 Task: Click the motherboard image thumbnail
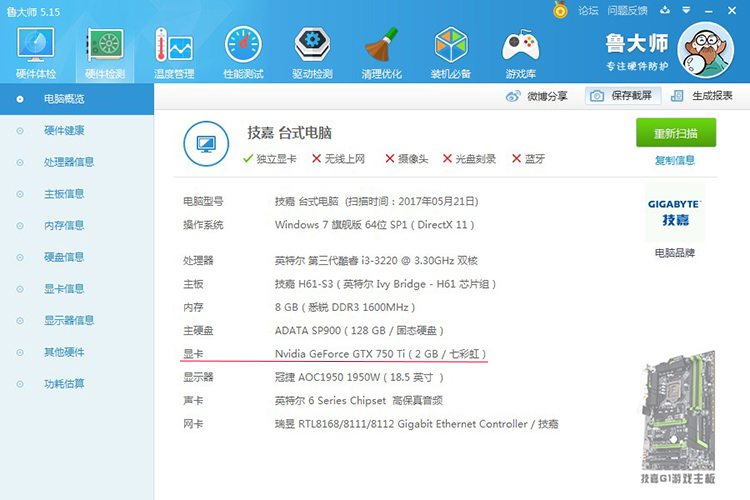(678, 410)
